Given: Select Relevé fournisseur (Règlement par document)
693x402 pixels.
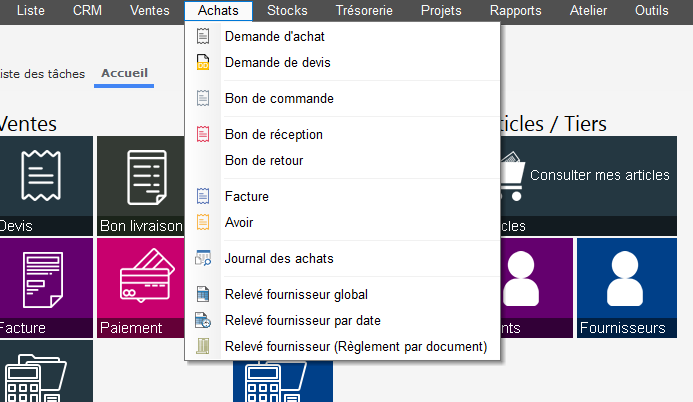Looking at the screenshot, I should coord(356,347).
